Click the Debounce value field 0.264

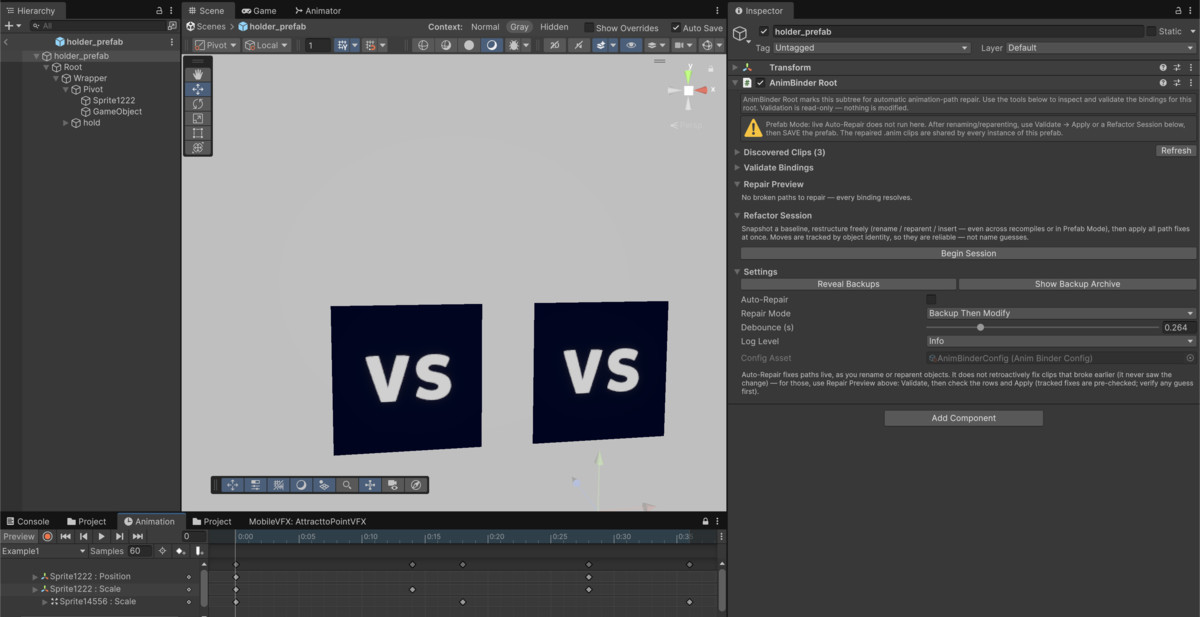[x=1178, y=327]
